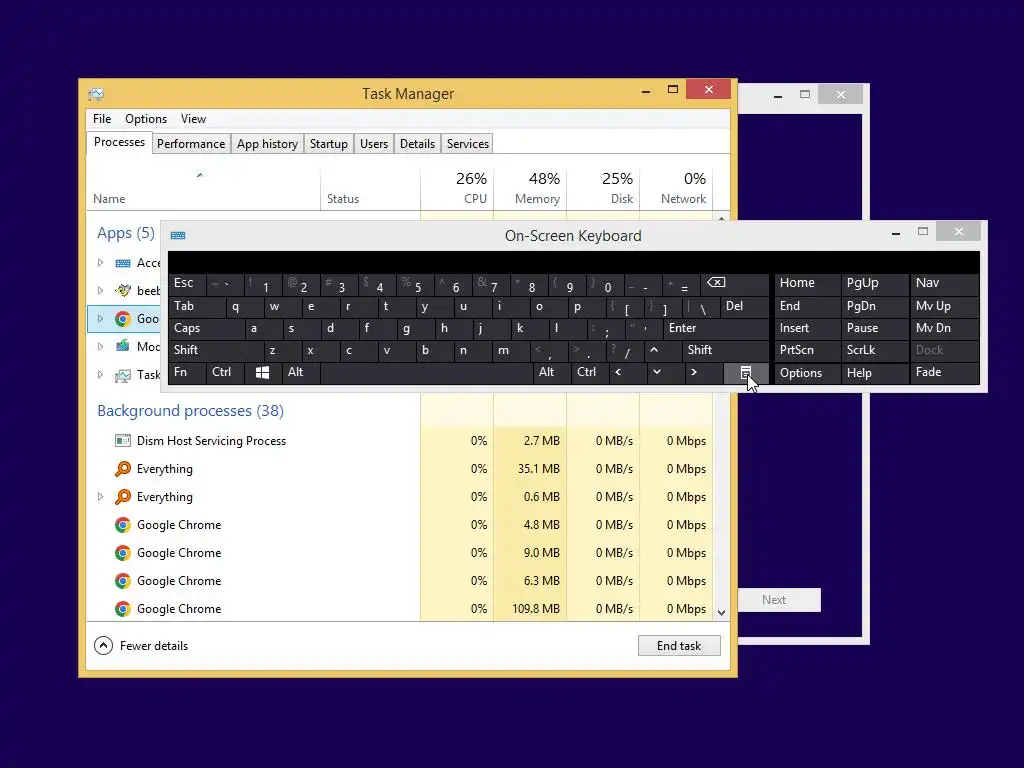Click the keyboard Options key

807,373
